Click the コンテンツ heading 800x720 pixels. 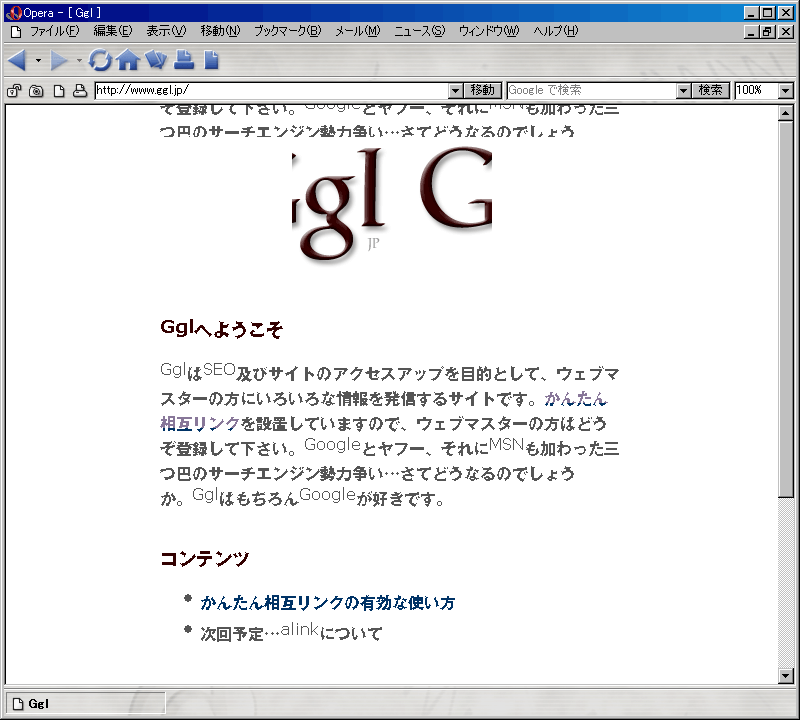pos(205,559)
